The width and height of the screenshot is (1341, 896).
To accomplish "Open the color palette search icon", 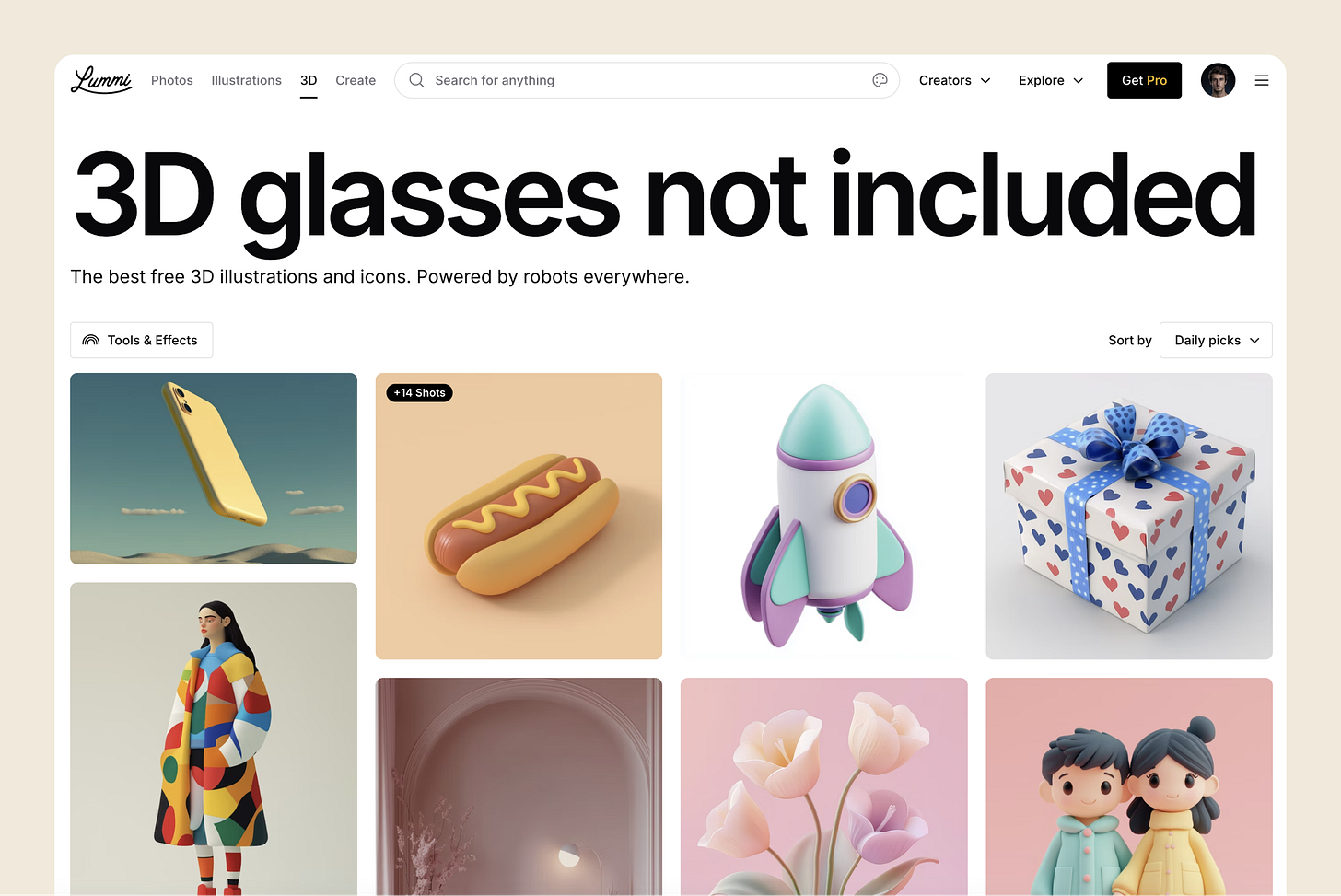I will pyautogui.click(x=880, y=80).
